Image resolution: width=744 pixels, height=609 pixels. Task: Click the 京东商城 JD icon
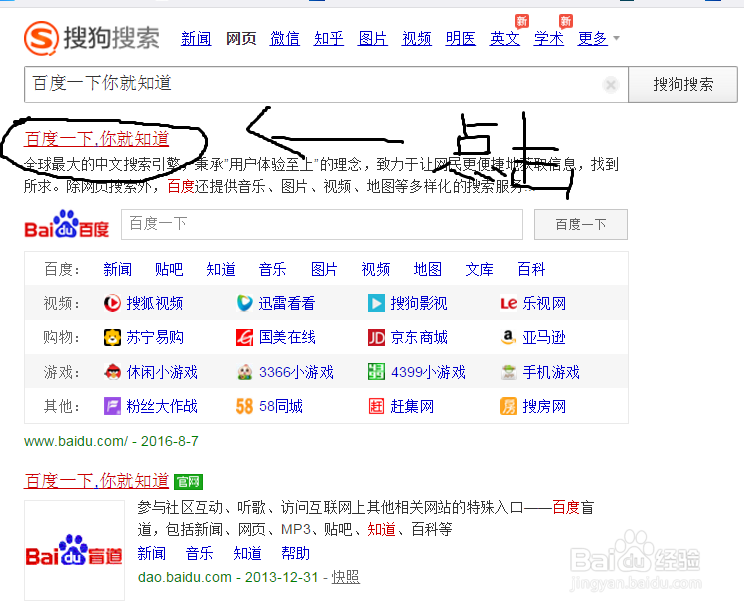click(x=376, y=337)
